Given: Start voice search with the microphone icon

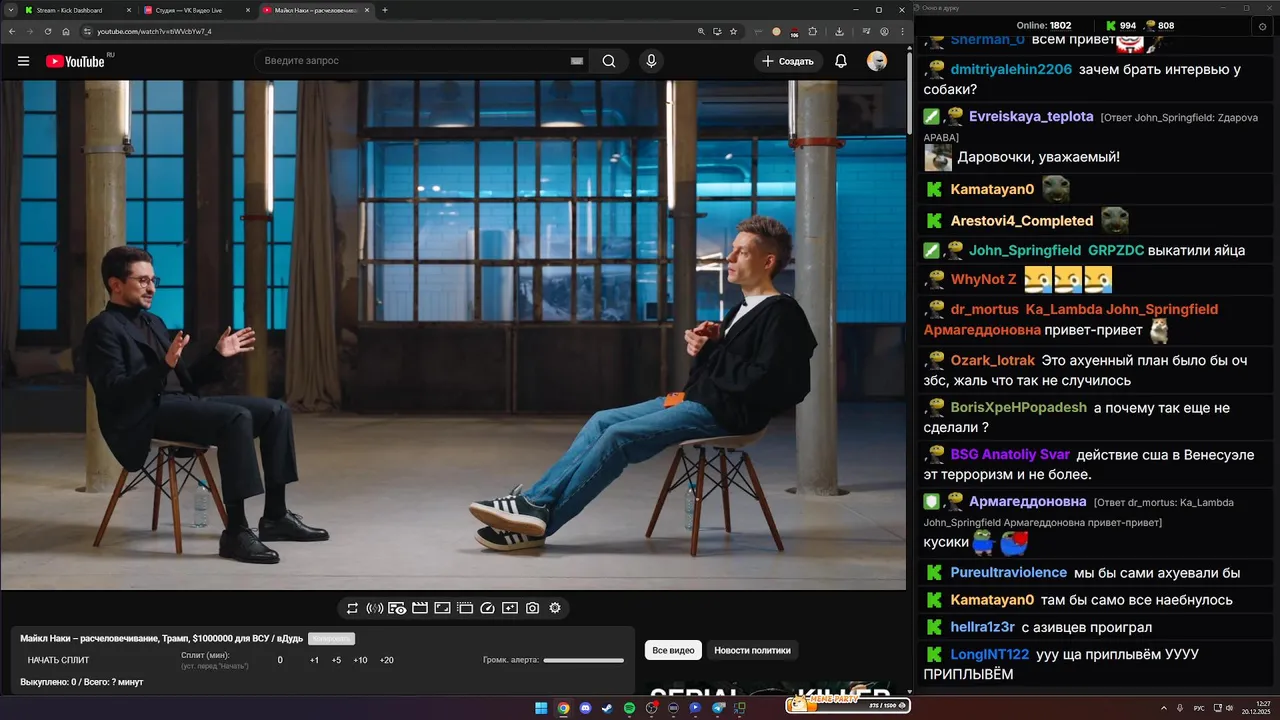Looking at the screenshot, I should pos(651,61).
